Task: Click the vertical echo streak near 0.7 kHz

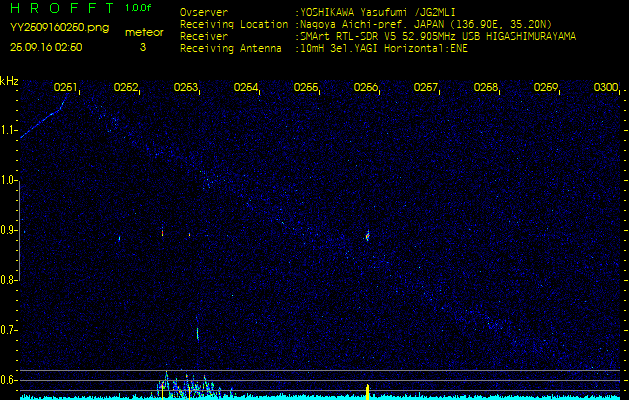Action: [x=197, y=333]
